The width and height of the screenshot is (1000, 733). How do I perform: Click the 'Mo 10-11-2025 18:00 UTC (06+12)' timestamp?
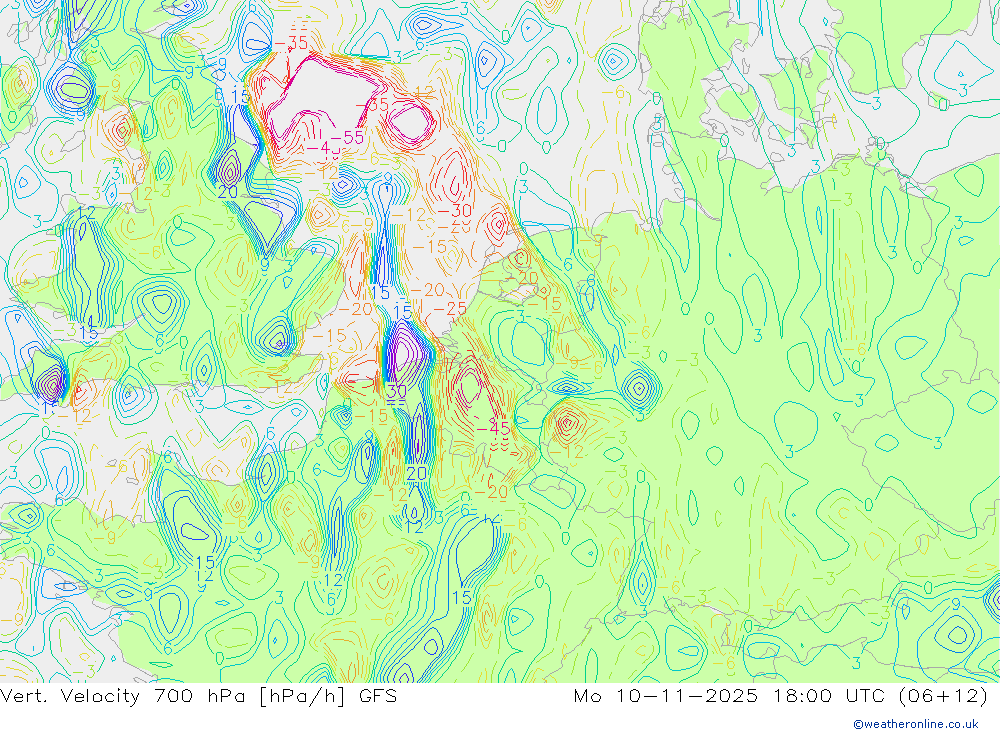click(x=781, y=696)
